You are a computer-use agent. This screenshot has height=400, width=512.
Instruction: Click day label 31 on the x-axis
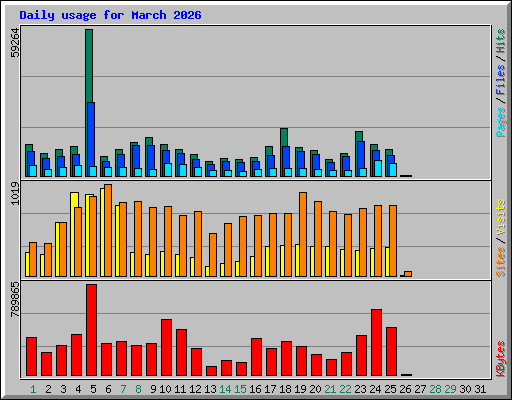[x=480, y=389]
